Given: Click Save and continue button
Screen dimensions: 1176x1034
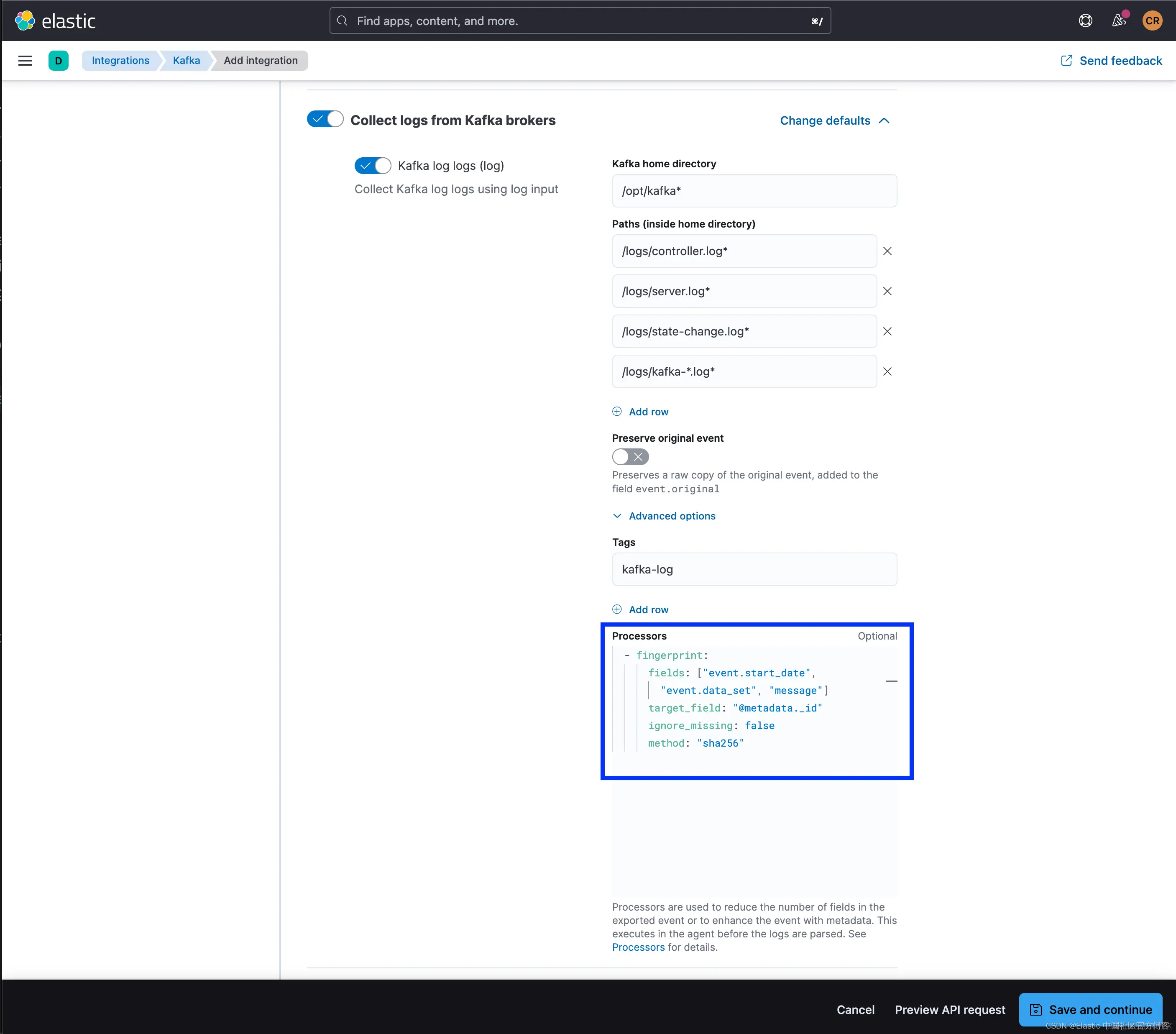Looking at the screenshot, I should (1090, 1009).
